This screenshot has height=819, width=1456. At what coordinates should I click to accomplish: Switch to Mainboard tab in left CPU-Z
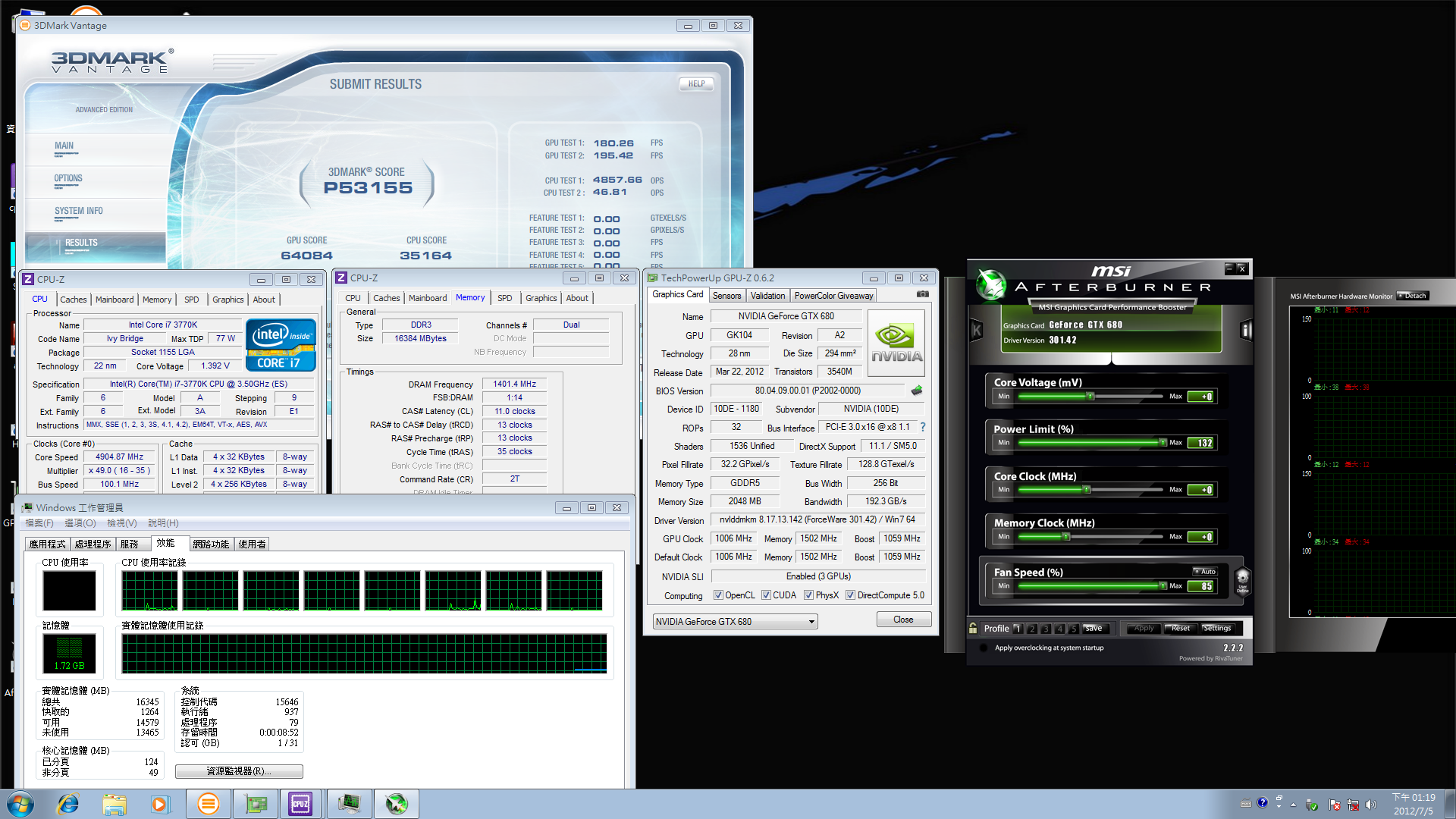115,300
